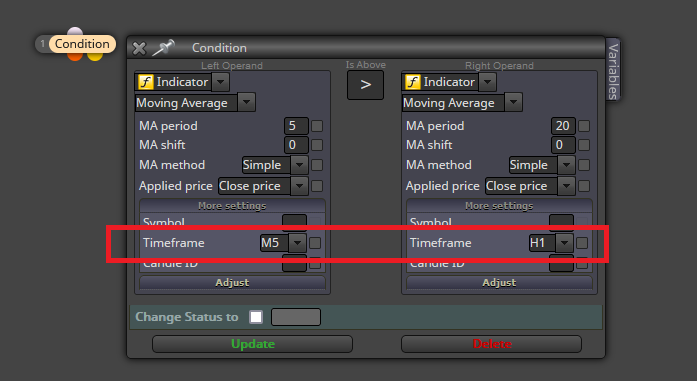697x381 pixels.
Task: Click right operand Adjust bar
Action: tap(499, 283)
